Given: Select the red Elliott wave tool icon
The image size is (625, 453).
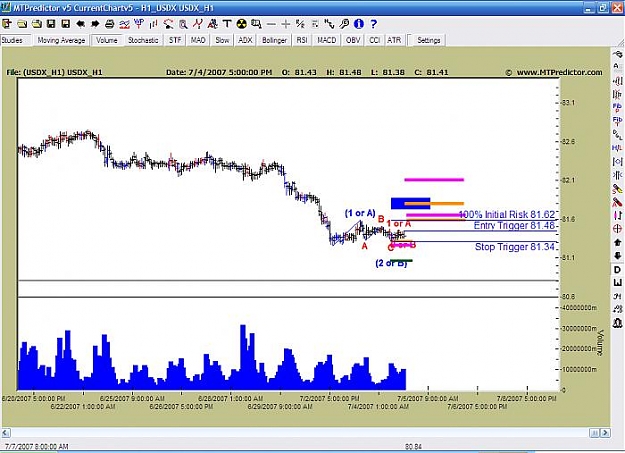Looking at the screenshot, I should (197, 24).
